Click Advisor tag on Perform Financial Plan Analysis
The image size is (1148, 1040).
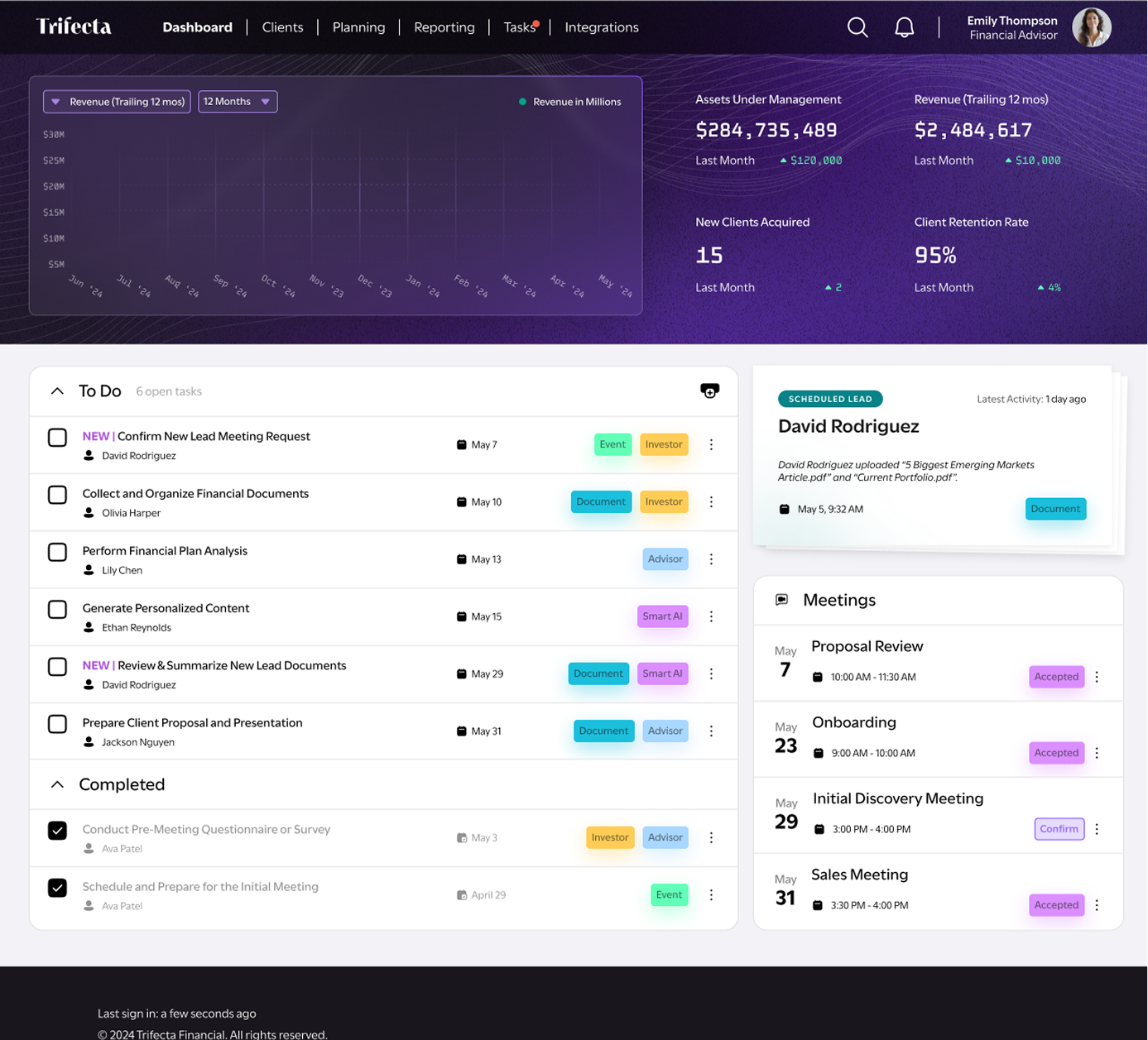click(665, 559)
